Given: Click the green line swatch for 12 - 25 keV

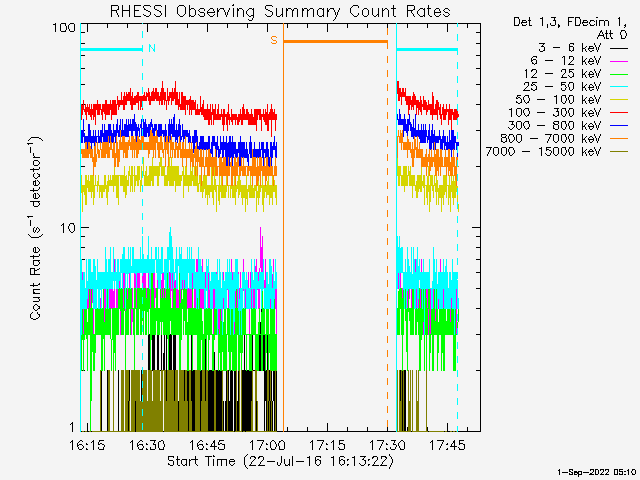Looking at the screenshot, I should (619, 74).
